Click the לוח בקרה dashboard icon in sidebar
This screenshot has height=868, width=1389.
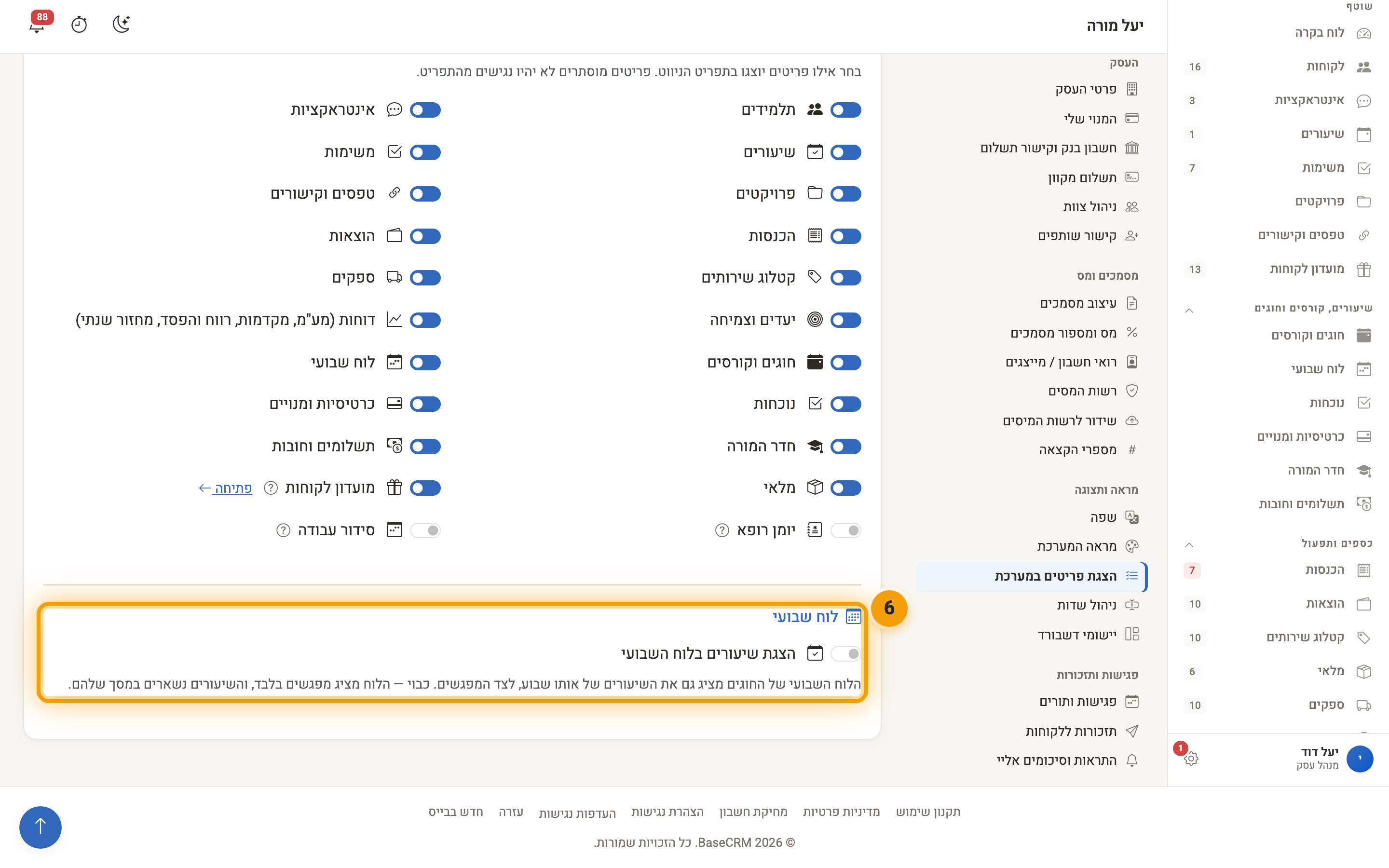[1364, 33]
